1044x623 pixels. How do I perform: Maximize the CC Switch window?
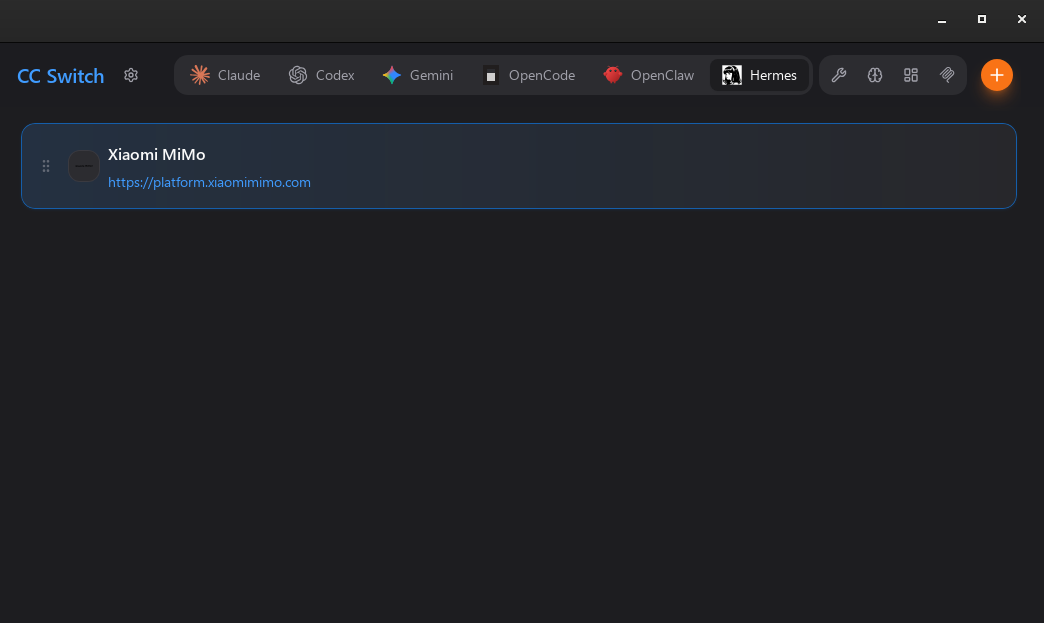tap(982, 19)
